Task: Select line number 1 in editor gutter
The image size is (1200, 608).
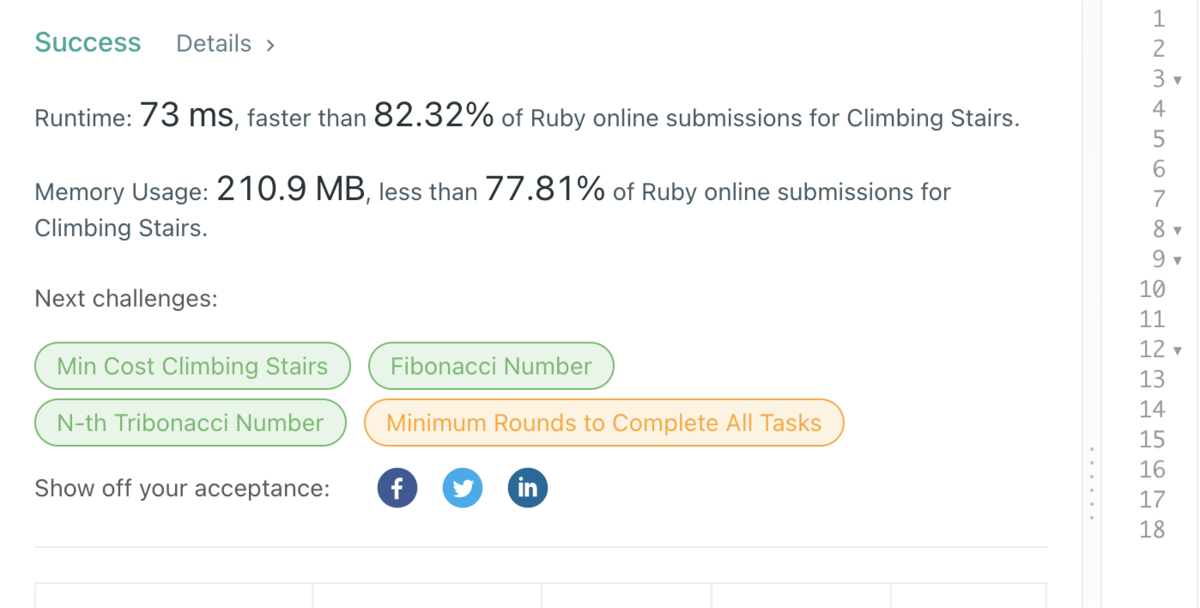Action: pyautogui.click(x=1158, y=18)
